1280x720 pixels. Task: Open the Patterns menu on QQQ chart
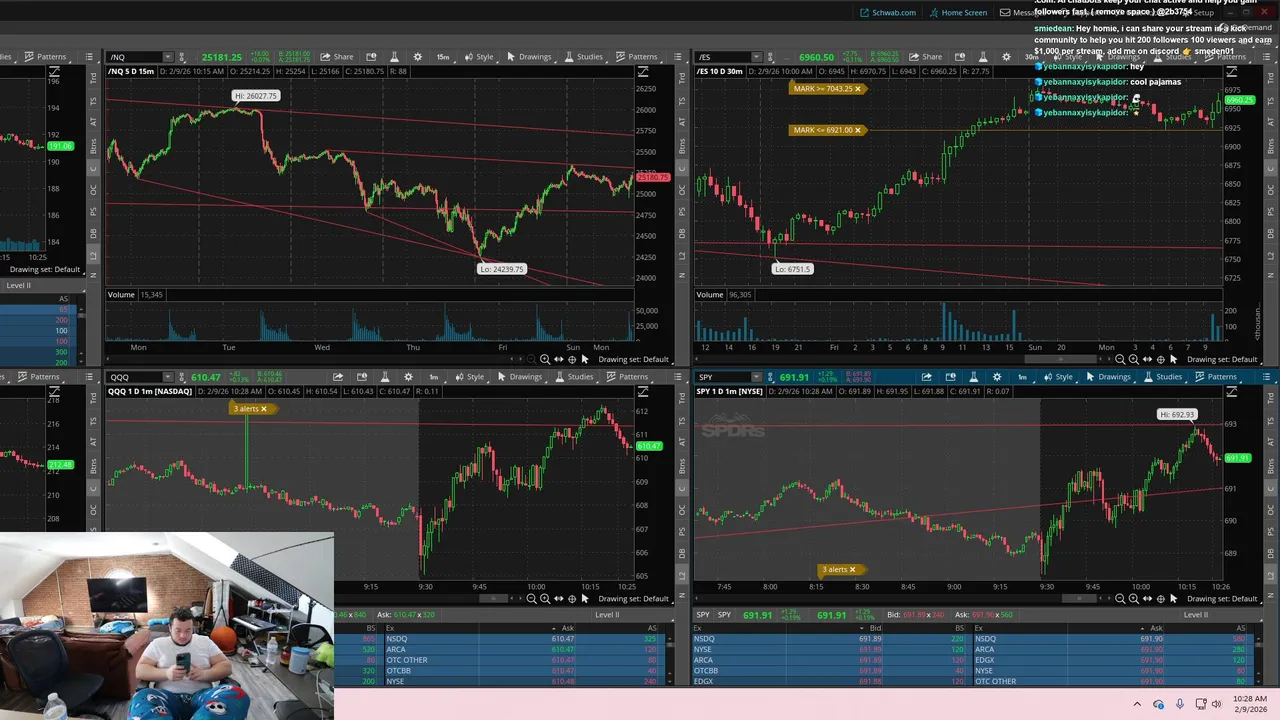point(628,377)
